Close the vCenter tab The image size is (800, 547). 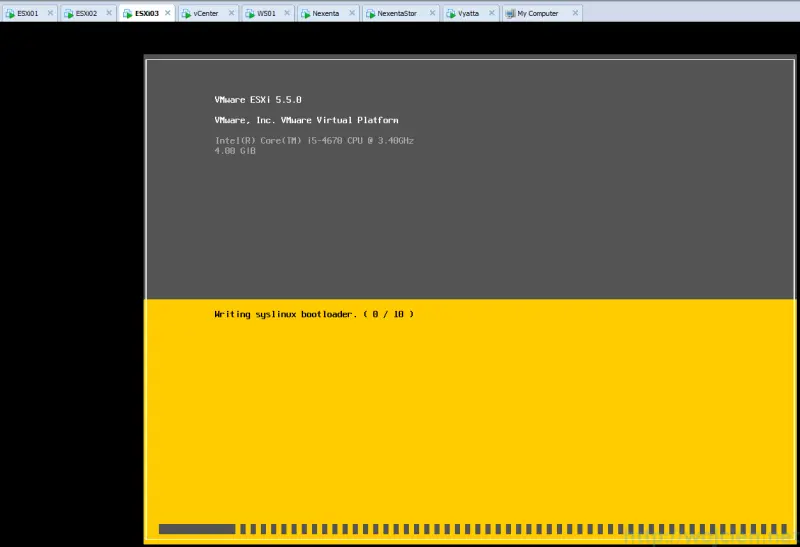[x=231, y=13]
